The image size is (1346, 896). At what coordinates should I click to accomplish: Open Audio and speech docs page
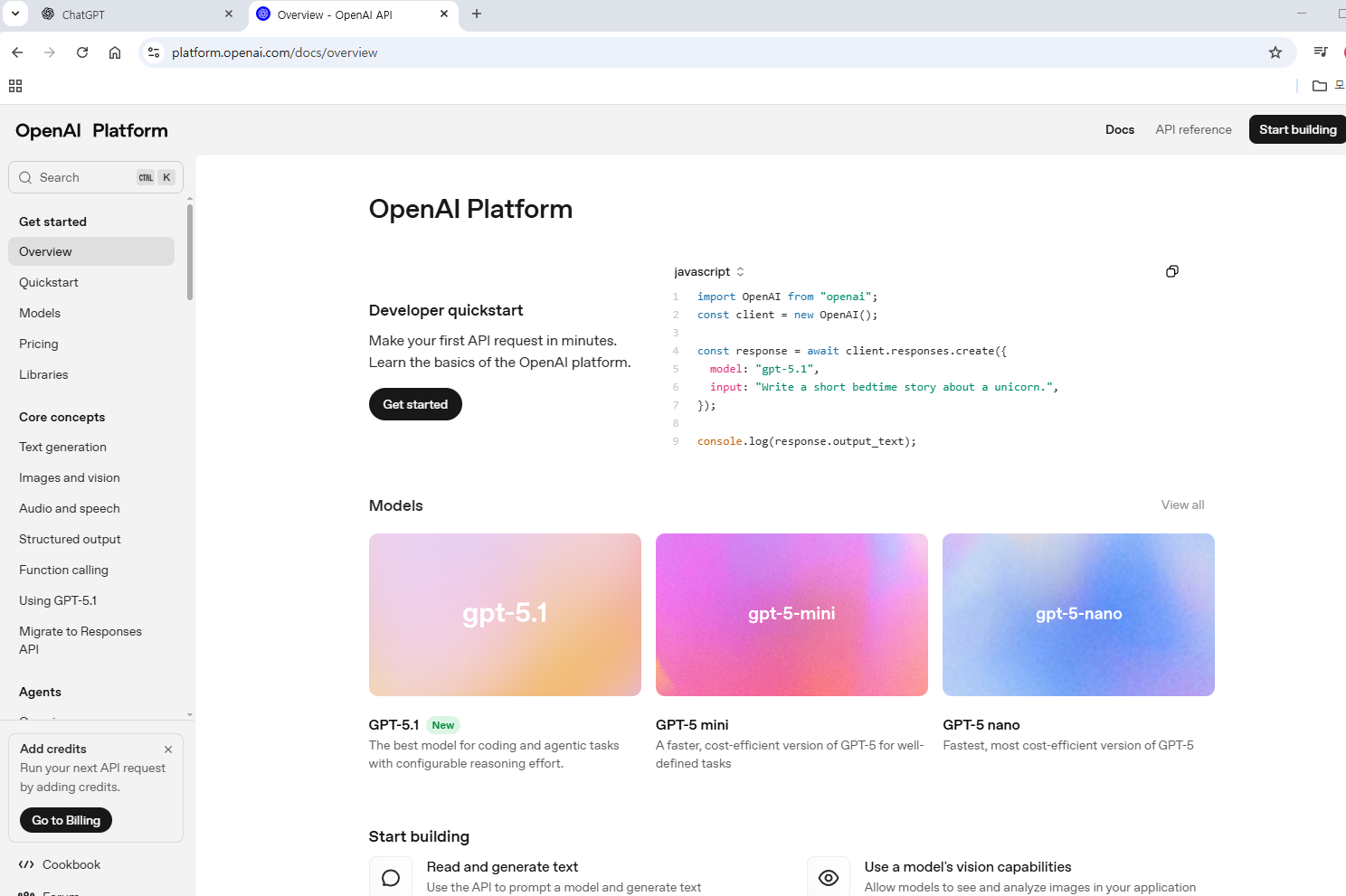pos(70,508)
